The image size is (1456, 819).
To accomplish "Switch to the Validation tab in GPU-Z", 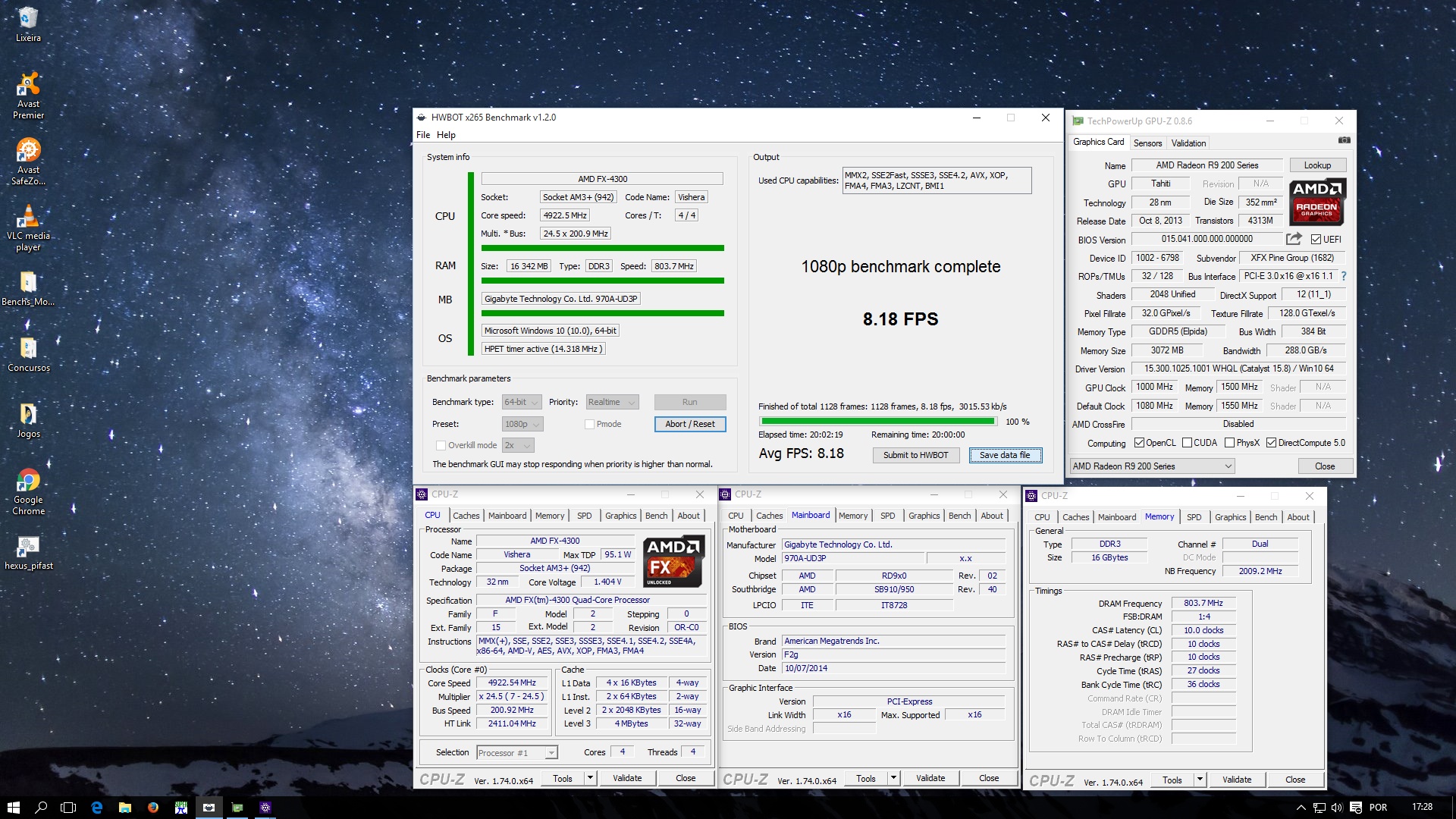I will 1188,143.
